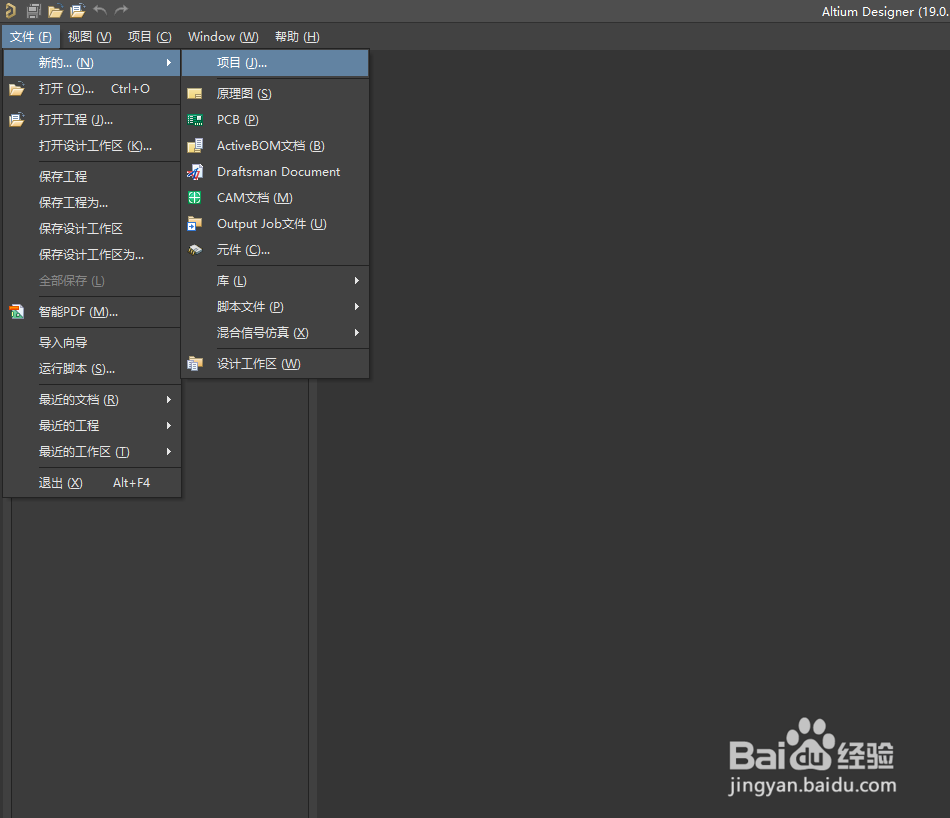Image resolution: width=950 pixels, height=818 pixels.
Task: Click the Output Job file icon
Action: tap(194, 224)
